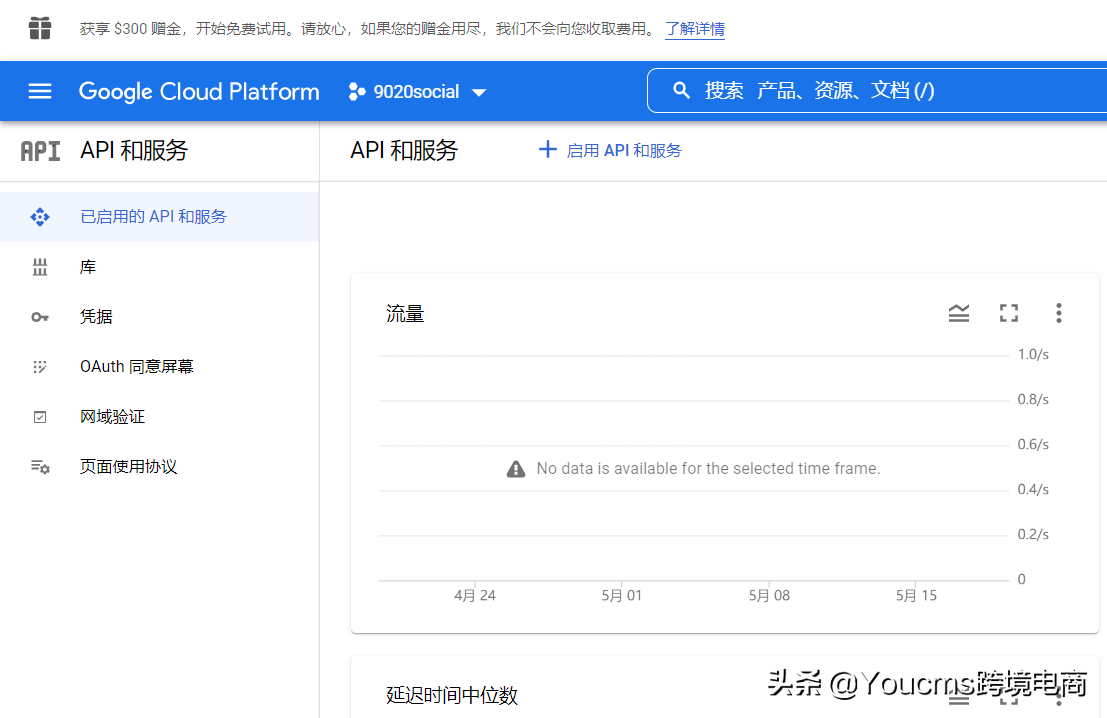This screenshot has height=718, width=1107.
Task: Click the API 和服务 main page heading
Action: (x=405, y=150)
